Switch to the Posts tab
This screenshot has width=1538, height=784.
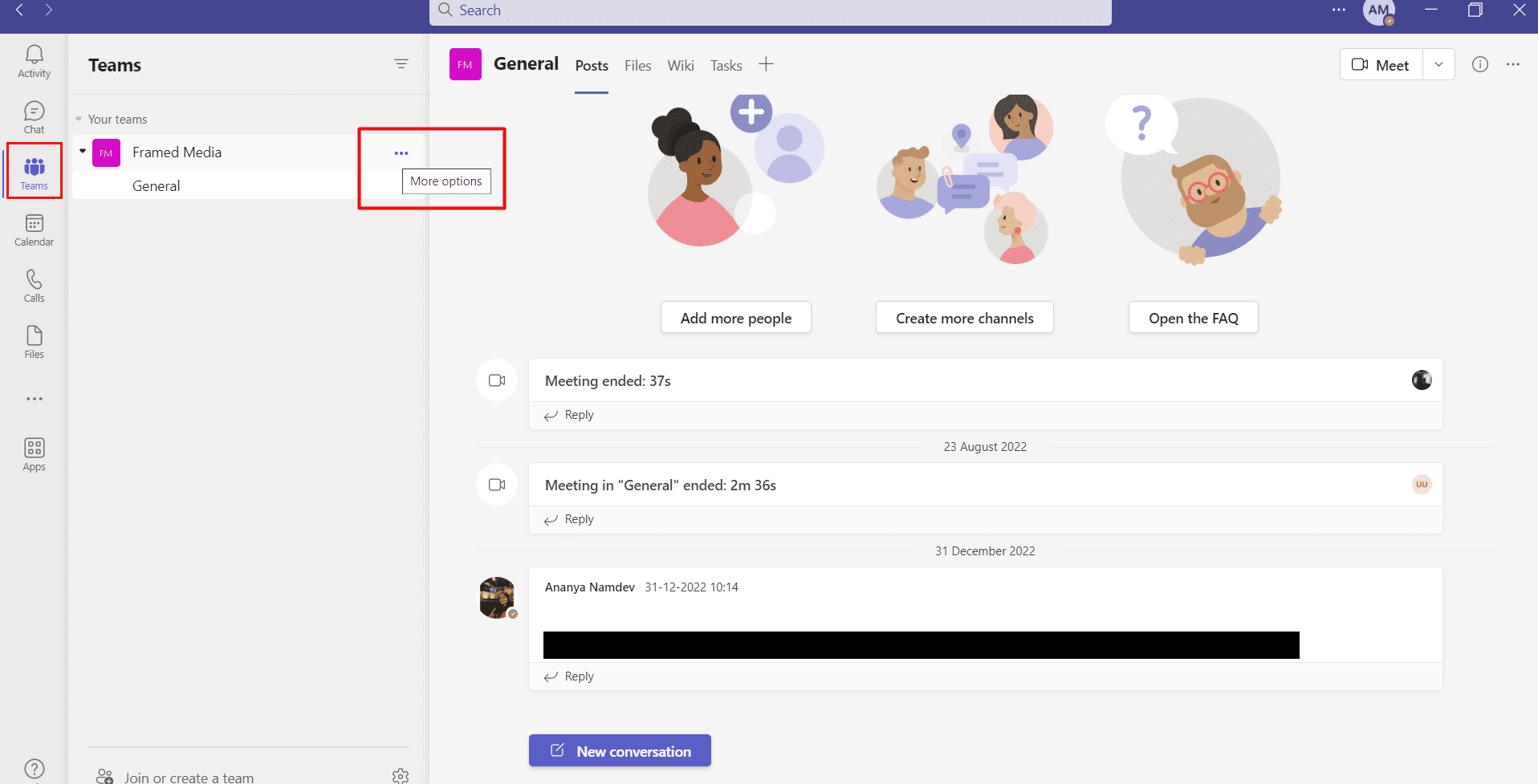click(x=592, y=66)
